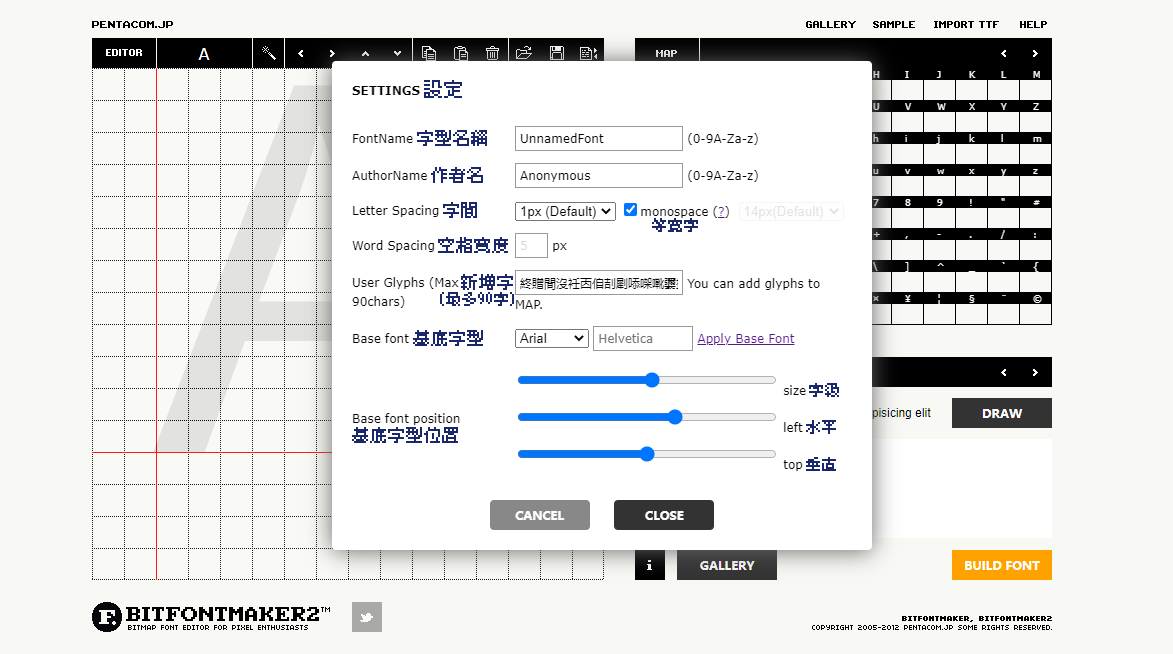The width and height of the screenshot is (1173, 654).
Task: Click the trash icon to clear glyph
Action: [493, 52]
